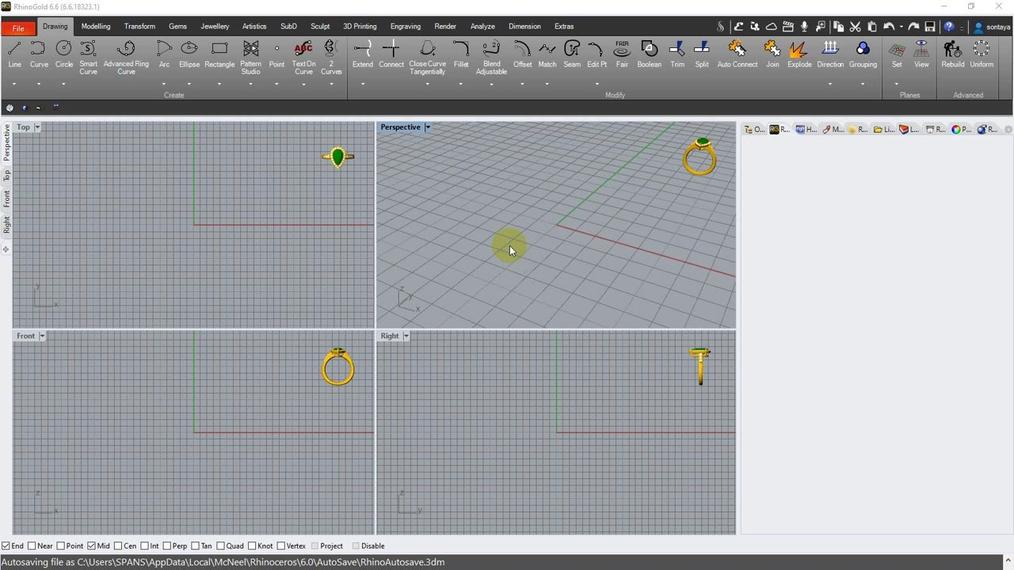The width and height of the screenshot is (1014, 570).
Task: Choose the Smart Curve tool
Action: (x=88, y=58)
